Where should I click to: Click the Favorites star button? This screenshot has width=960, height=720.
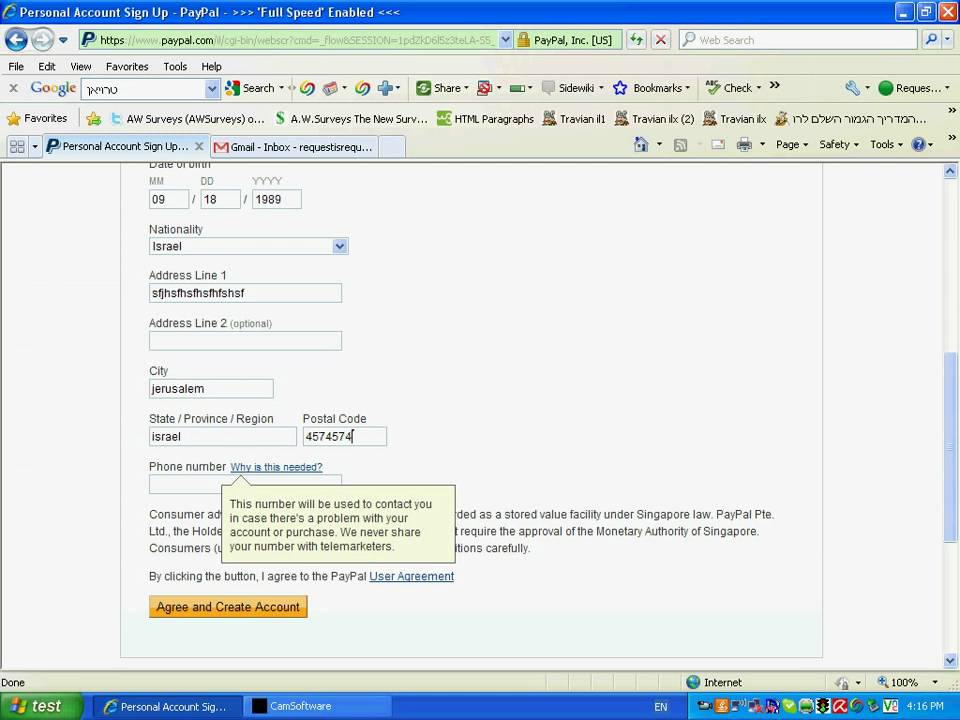(x=37, y=118)
